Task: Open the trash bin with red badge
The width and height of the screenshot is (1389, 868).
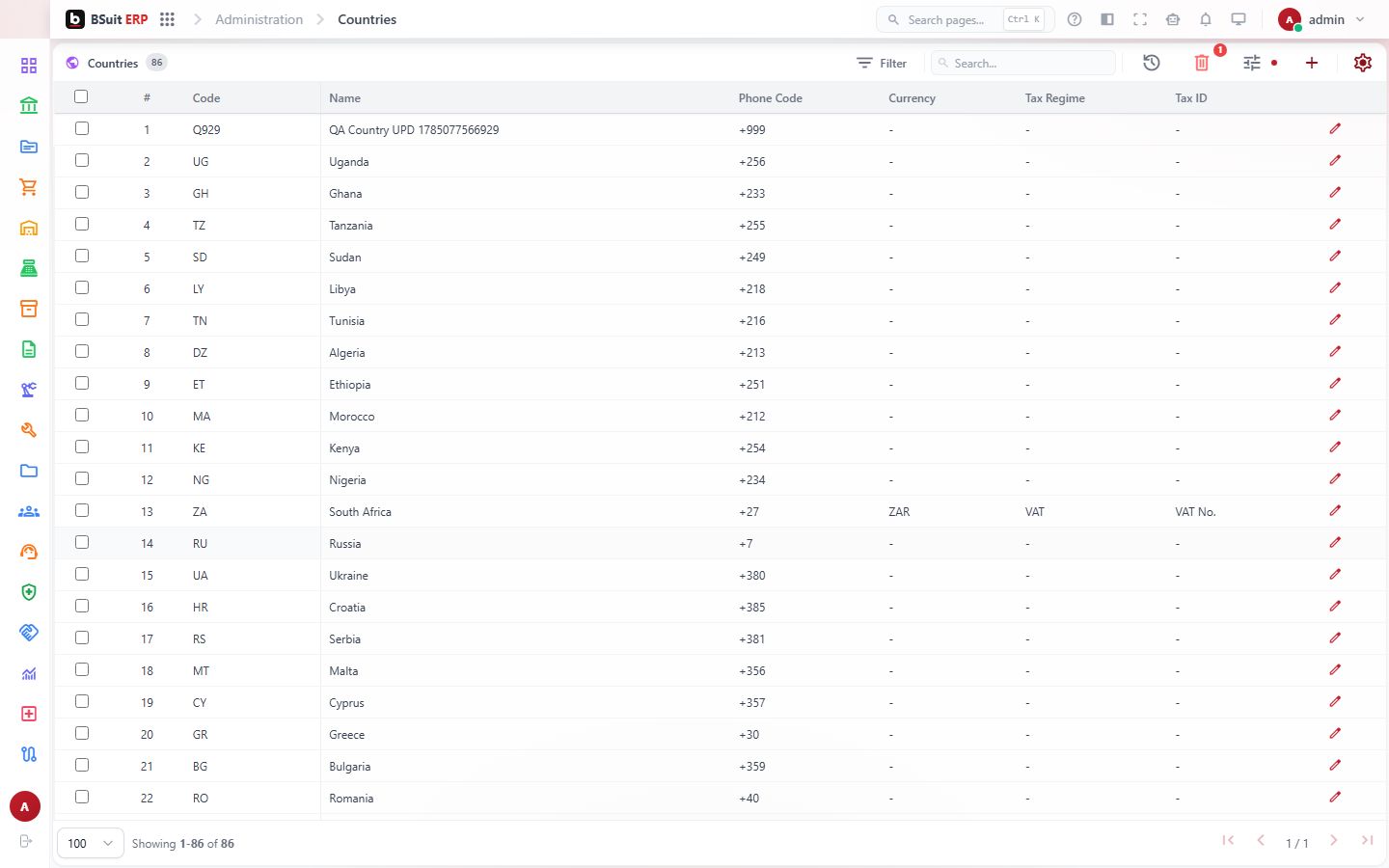Action: click(1202, 63)
